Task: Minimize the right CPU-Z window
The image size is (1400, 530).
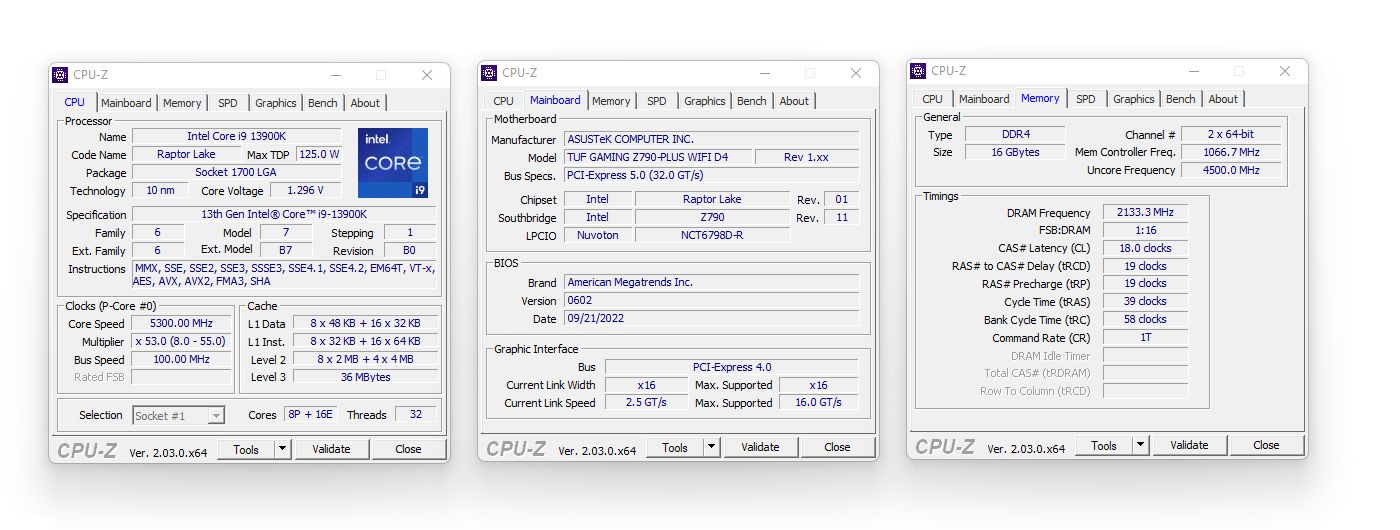Action: coord(1193,71)
